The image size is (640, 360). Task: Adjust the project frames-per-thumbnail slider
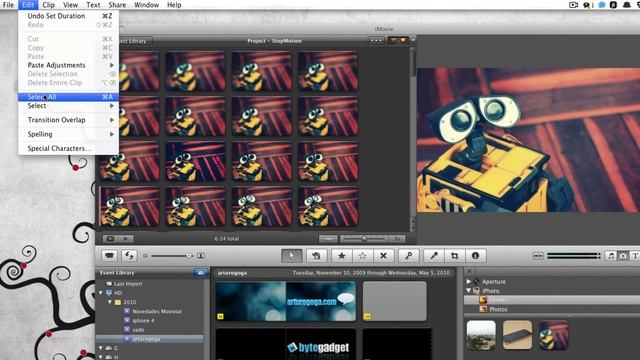pos(364,239)
